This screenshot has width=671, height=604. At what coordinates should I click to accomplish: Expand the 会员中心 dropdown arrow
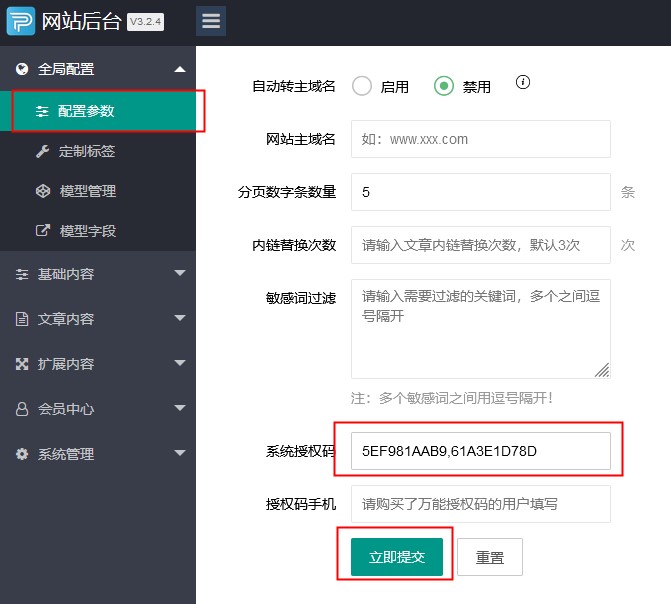180,408
